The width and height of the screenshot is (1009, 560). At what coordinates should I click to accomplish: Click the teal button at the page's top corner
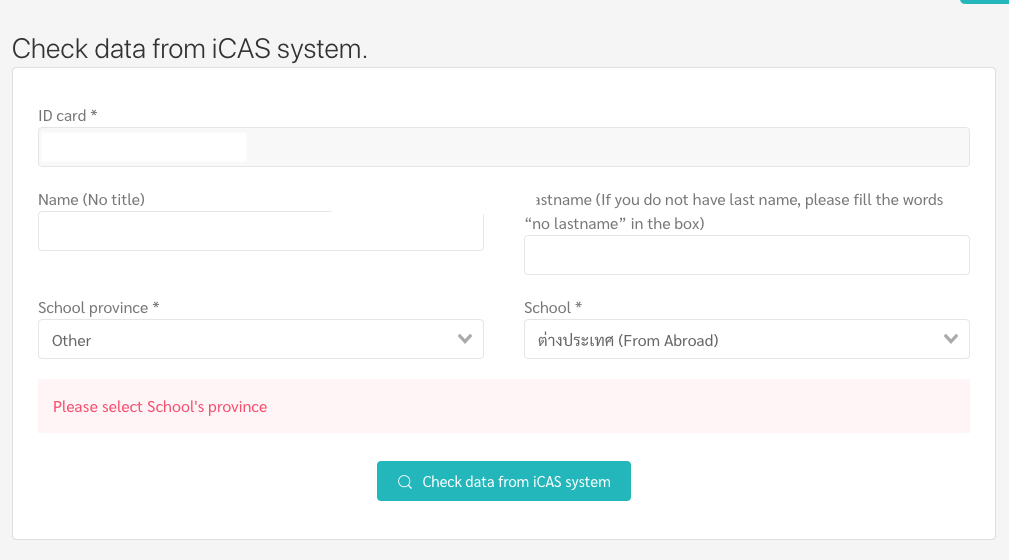(985, 2)
